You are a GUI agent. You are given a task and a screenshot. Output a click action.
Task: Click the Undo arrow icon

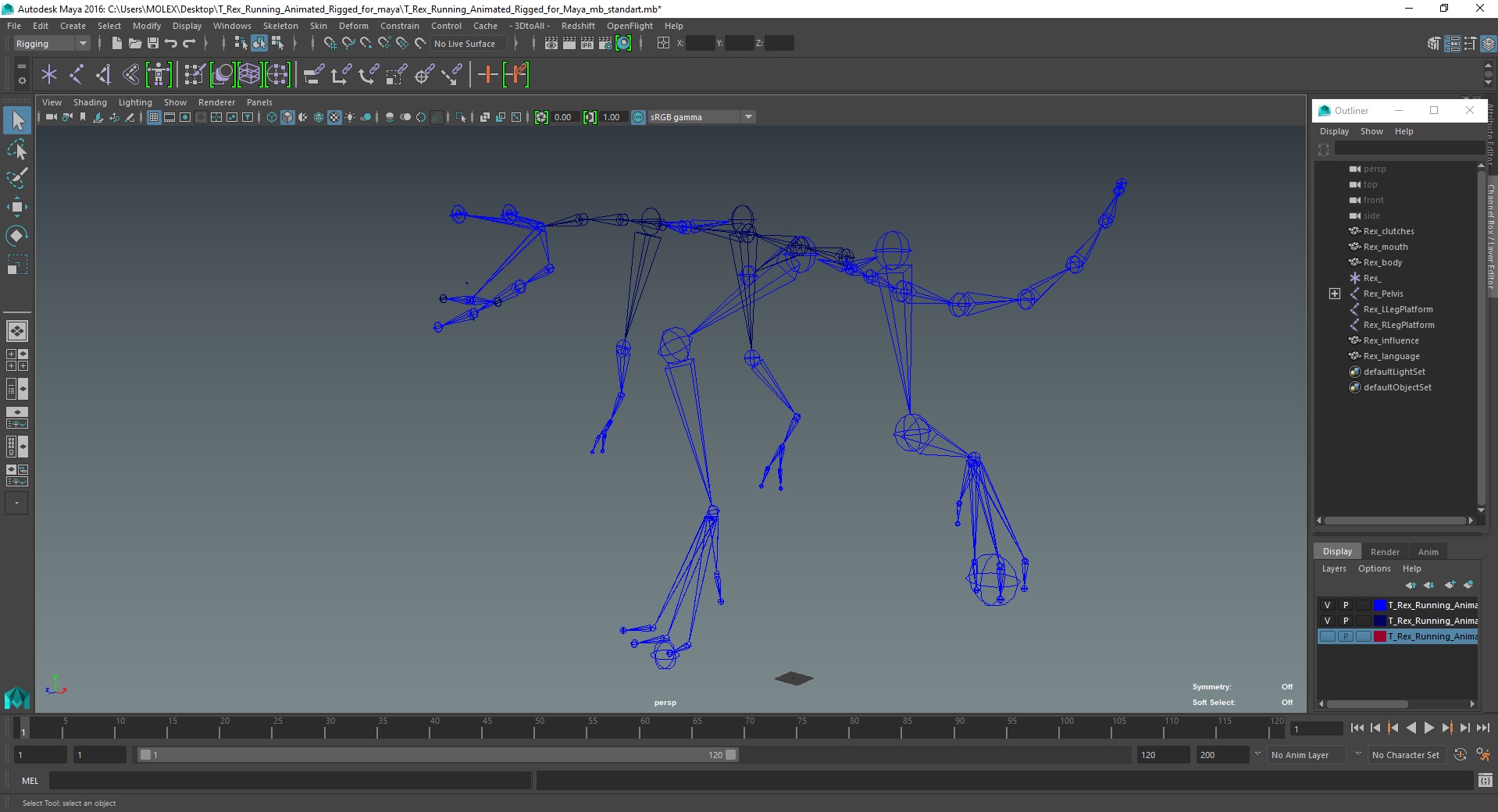coord(171,44)
